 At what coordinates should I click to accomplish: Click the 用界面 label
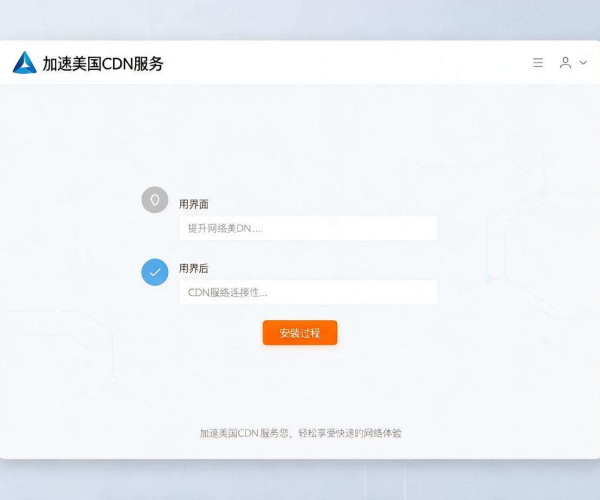click(x=194, y=204)
